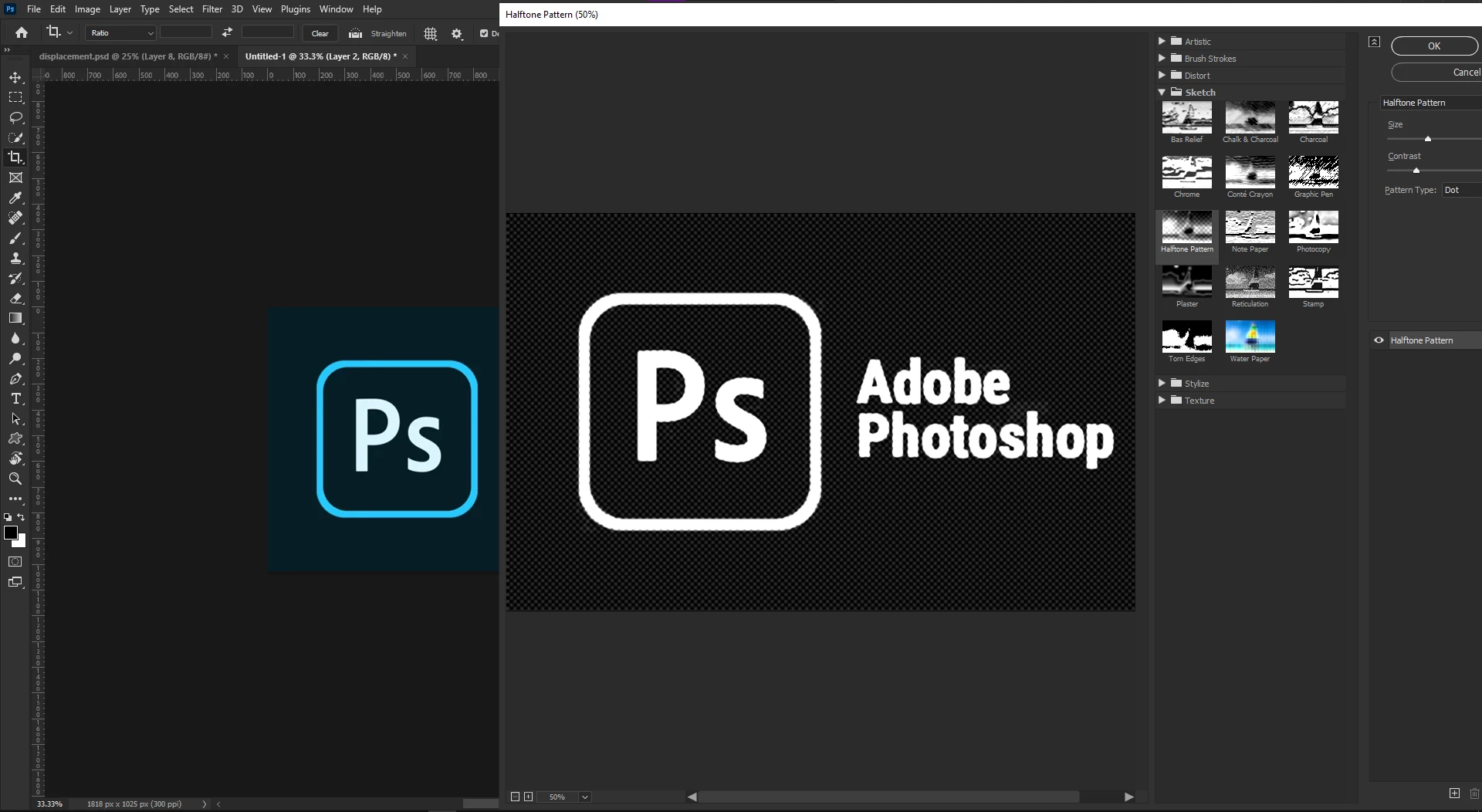
Task: Open crop overlay grid options
Action: [x=431, y=33]
